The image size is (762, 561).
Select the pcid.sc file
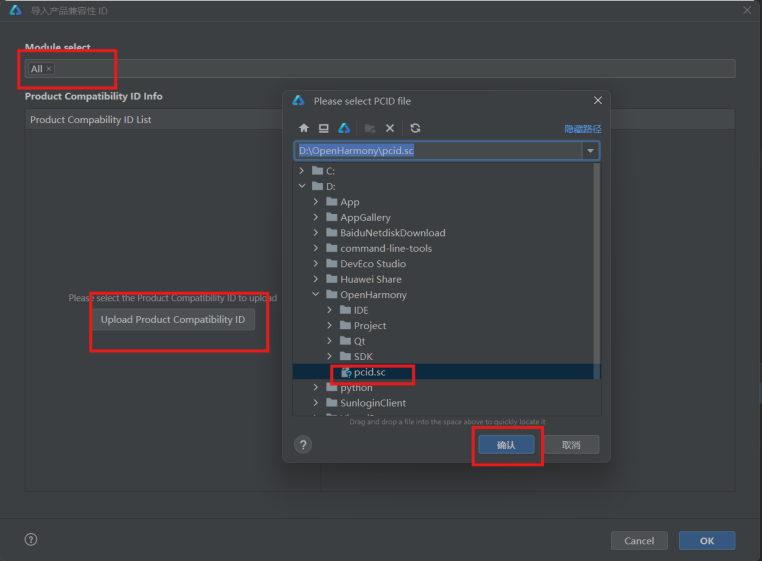369,373
